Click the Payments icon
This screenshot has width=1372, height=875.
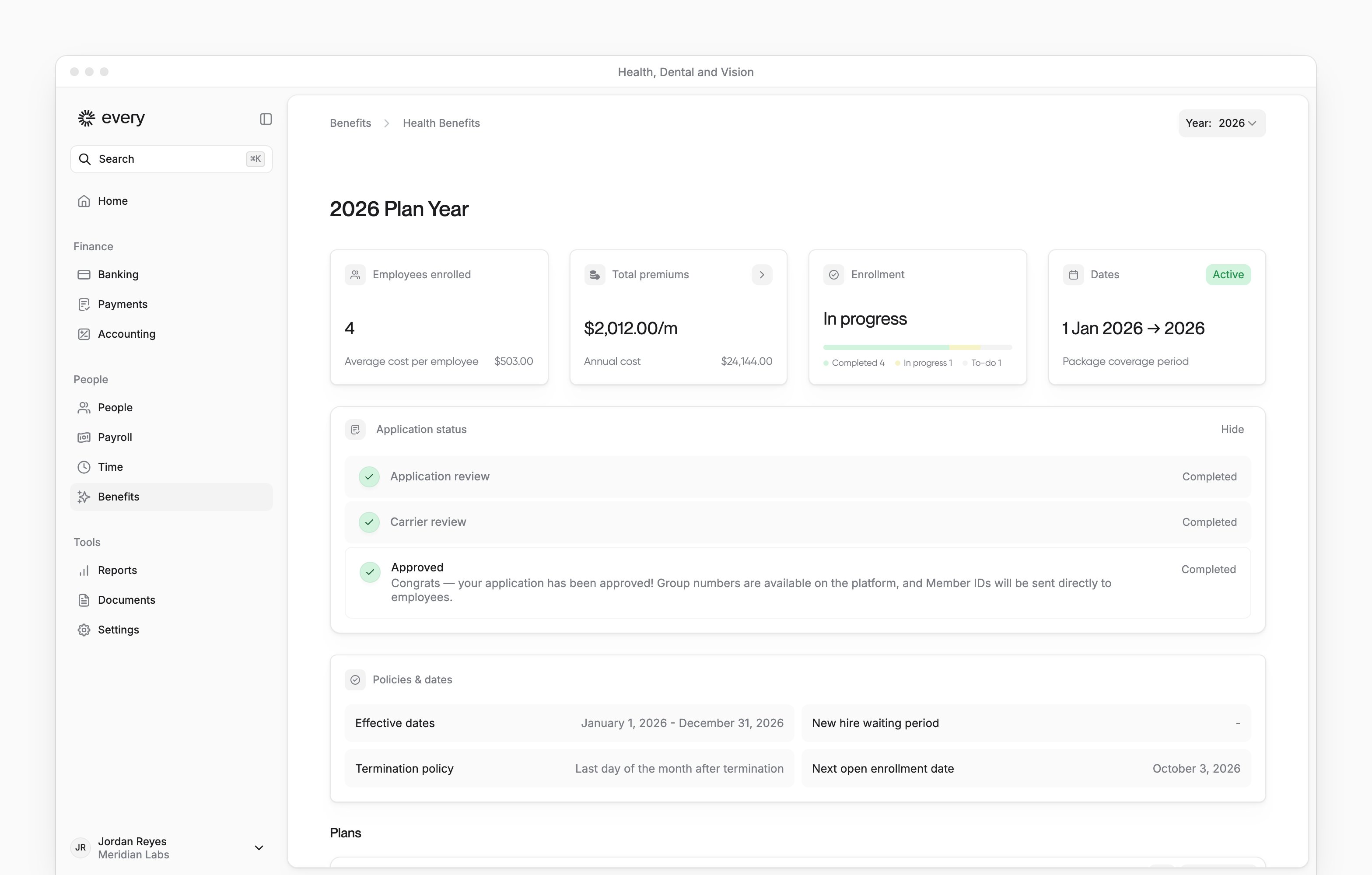(84, 304)
